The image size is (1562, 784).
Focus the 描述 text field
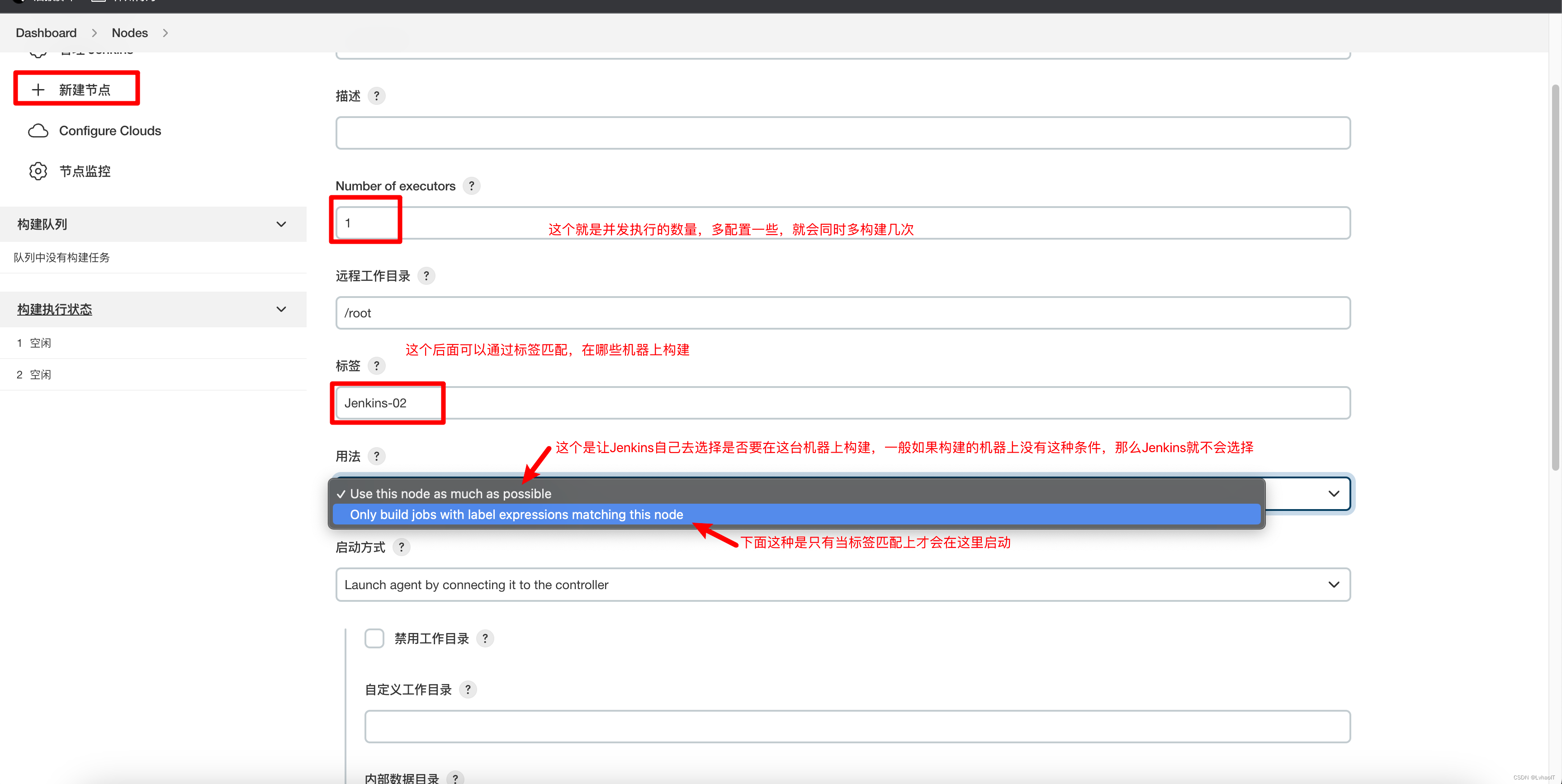tap(843, 133)
